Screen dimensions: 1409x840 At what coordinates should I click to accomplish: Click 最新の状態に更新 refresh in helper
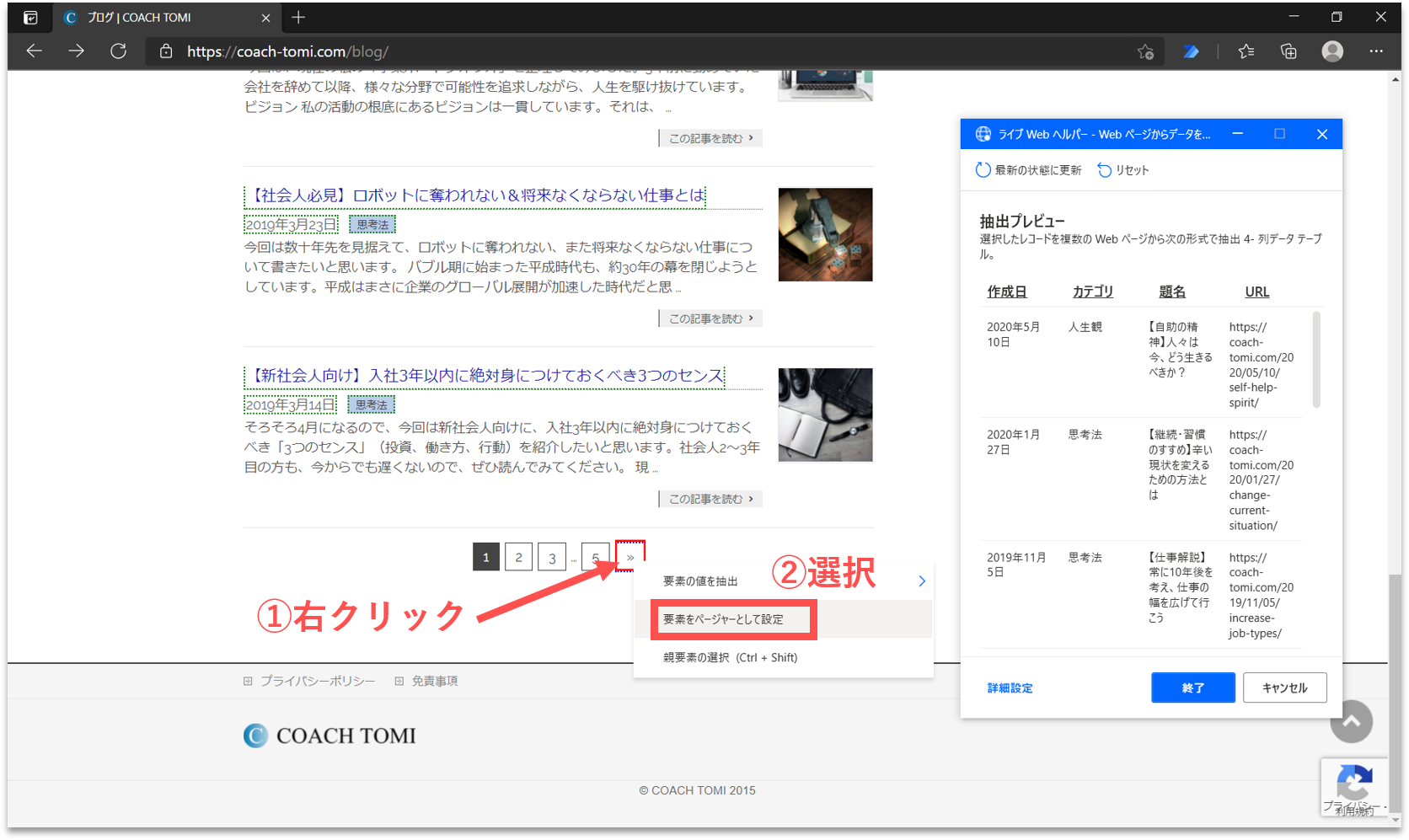coord(1029,170)
